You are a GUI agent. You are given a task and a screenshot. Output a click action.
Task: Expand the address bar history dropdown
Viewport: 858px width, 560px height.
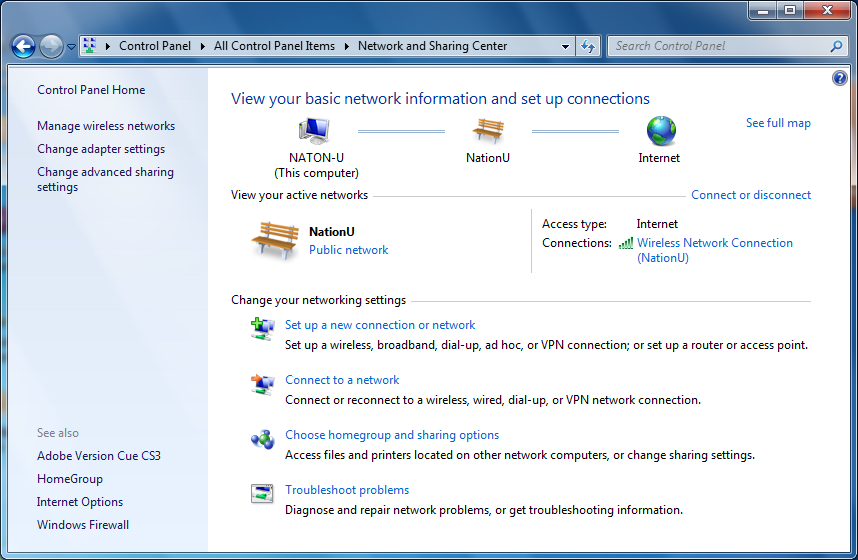(565, 46)
